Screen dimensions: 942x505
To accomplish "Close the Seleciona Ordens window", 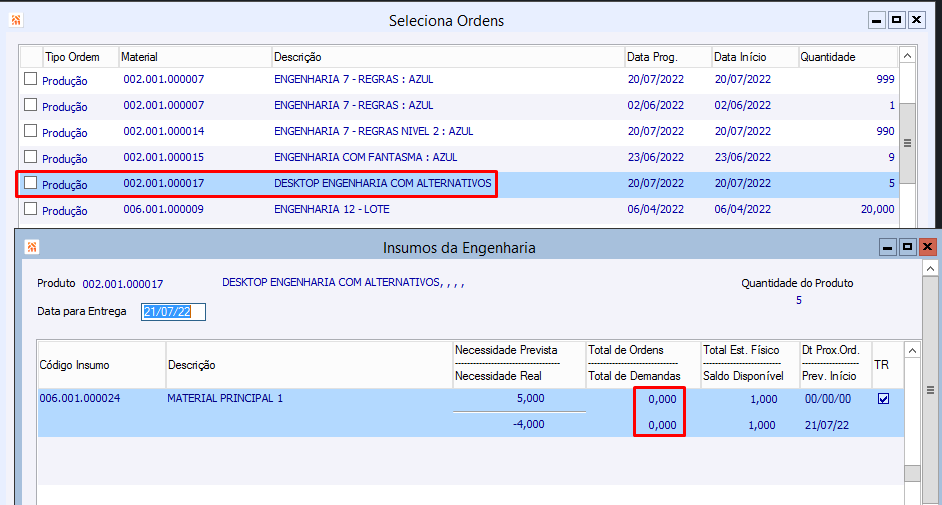I will tap(916, 20).
